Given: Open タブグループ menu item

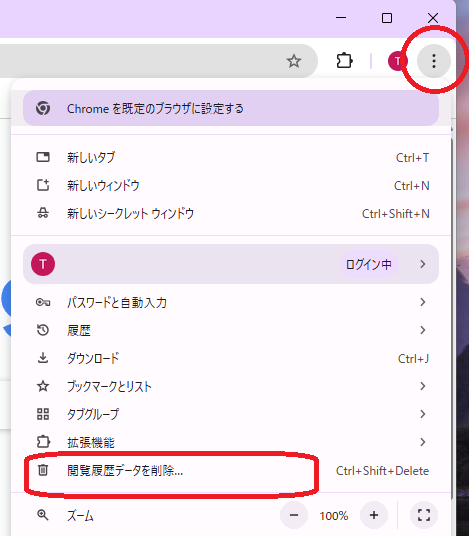Looking at the screenshot, I should [x=231, y=414].
